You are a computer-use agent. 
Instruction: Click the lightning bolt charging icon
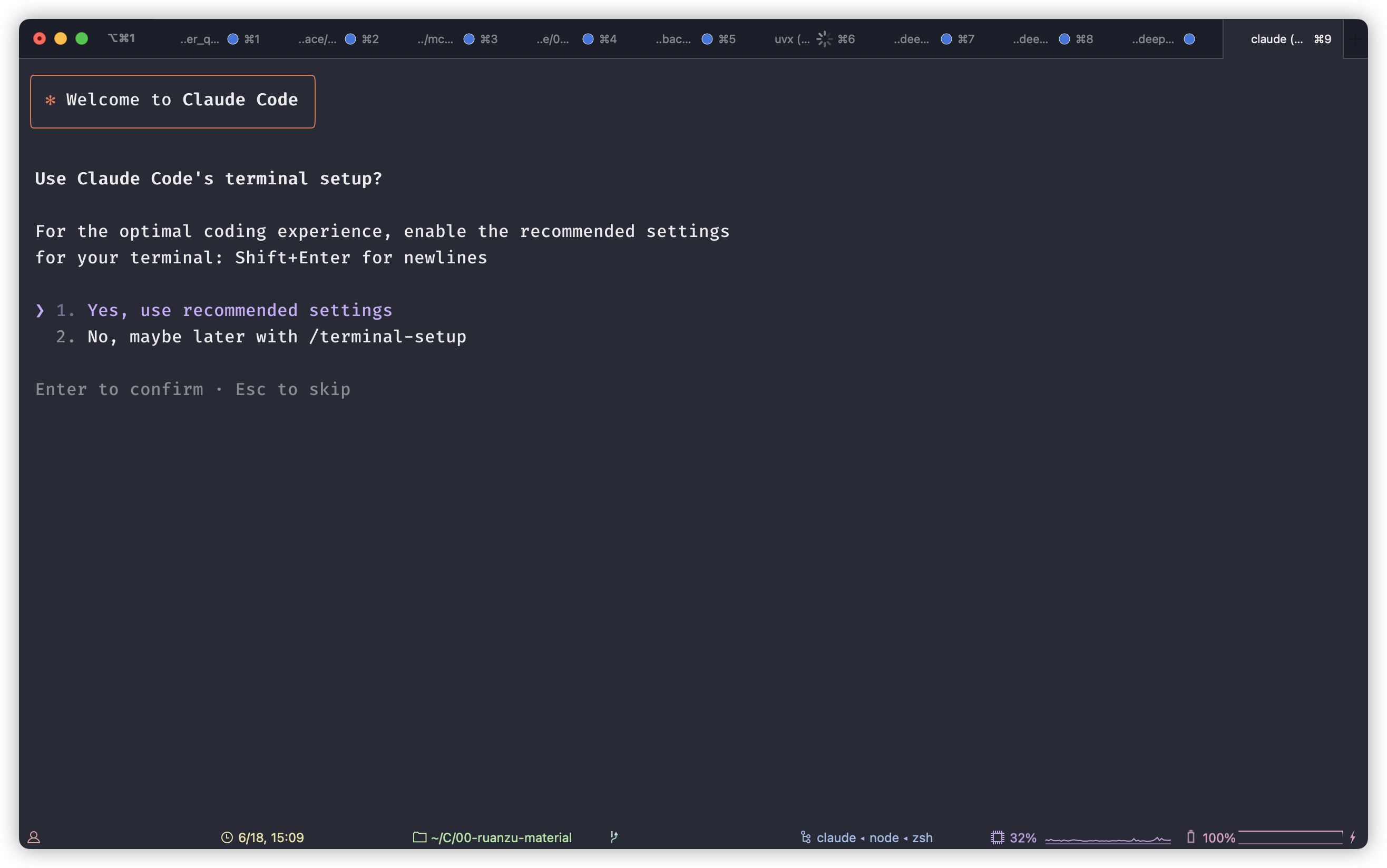[1353, 837]
